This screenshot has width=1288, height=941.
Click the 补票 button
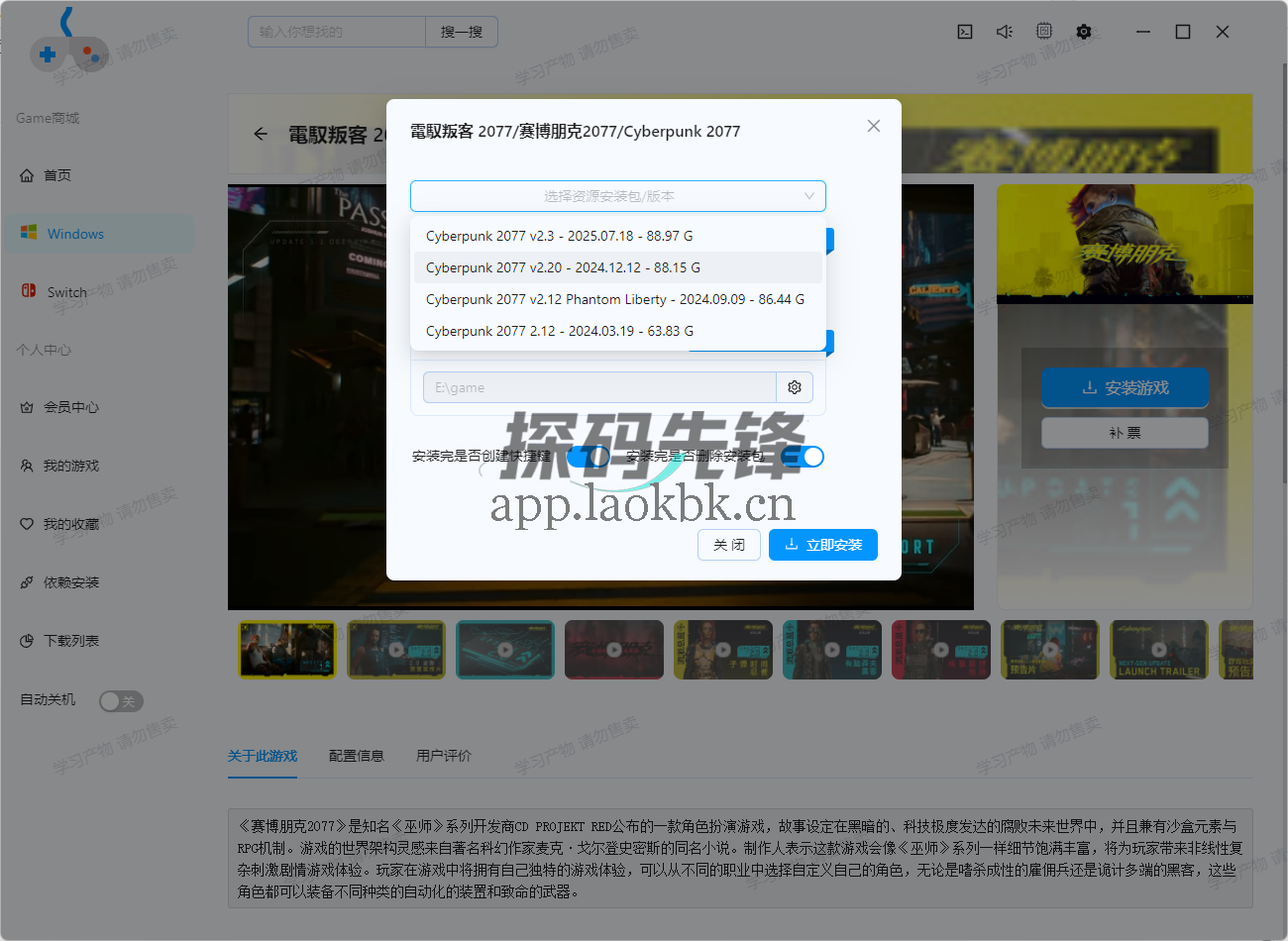pyautogui.click(x=1125, y=433)
